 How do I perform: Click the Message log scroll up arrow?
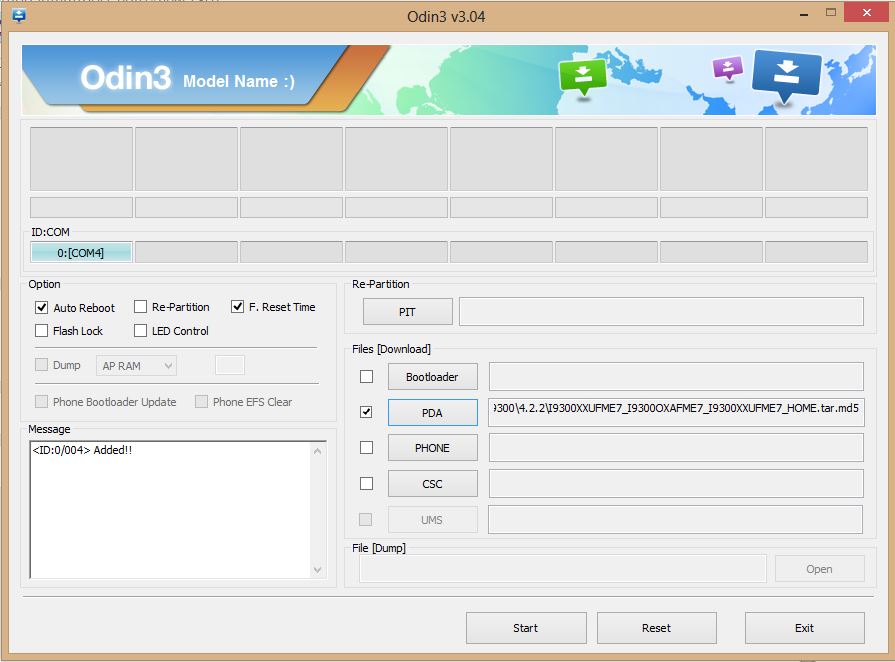[317, 451]
